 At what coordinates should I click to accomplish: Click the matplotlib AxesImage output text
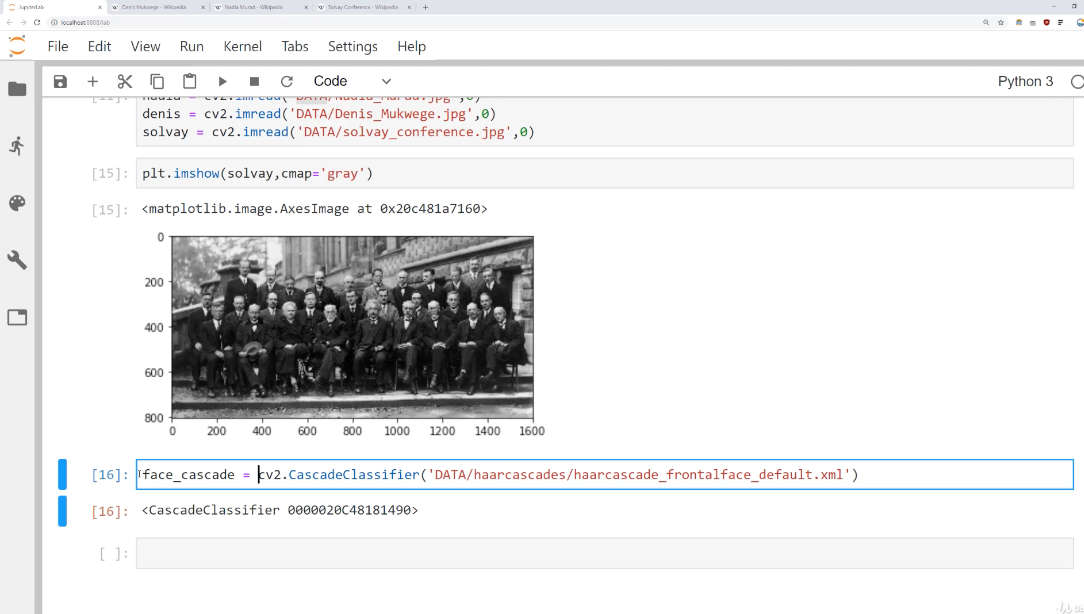click(x=315, y=209)
